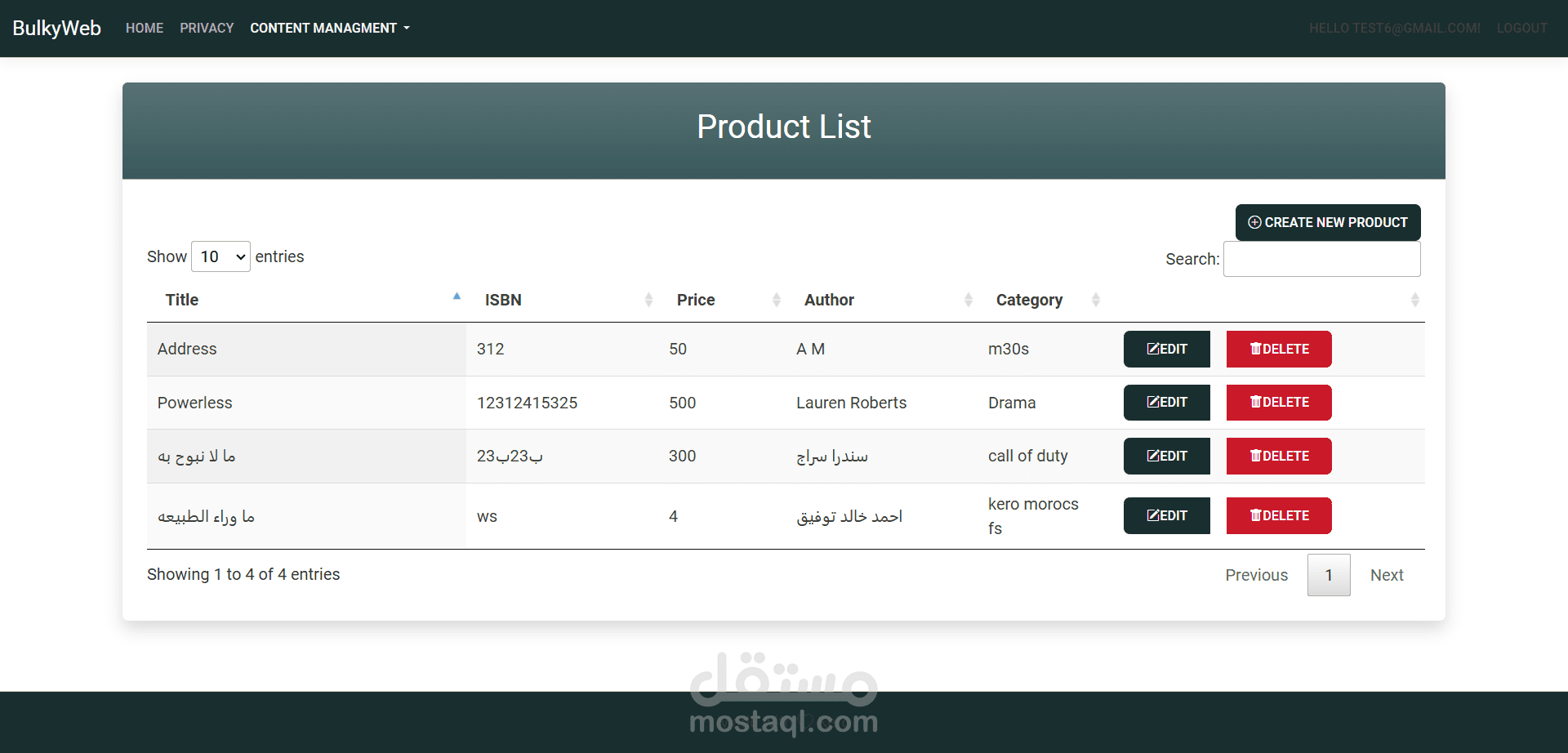Click the Product List heading
The height and width of the screenshot is (753, 1568).
pos(784,127)
